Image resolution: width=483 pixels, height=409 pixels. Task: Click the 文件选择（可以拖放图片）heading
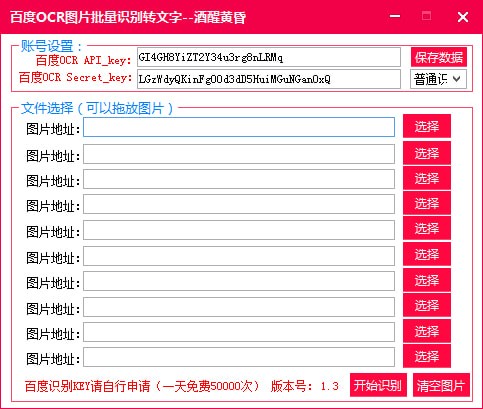[x=97, y=108]
